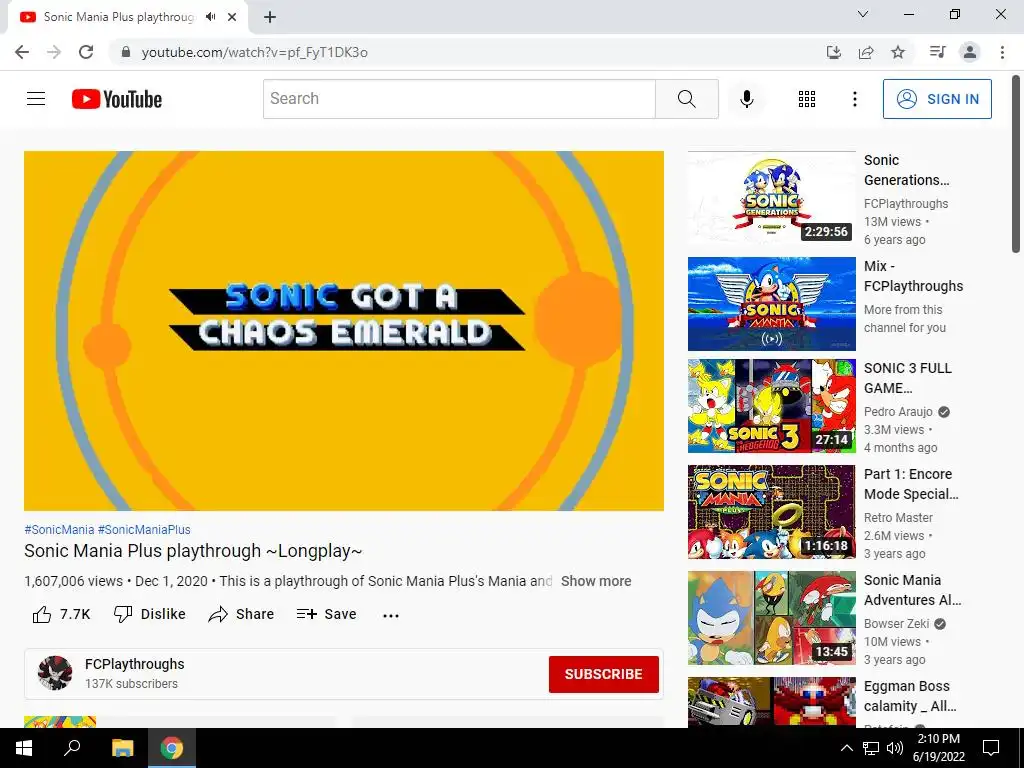This screenshot has height=768, width=1024.
Task: Share the video using Share arrow
Action: 241,614
